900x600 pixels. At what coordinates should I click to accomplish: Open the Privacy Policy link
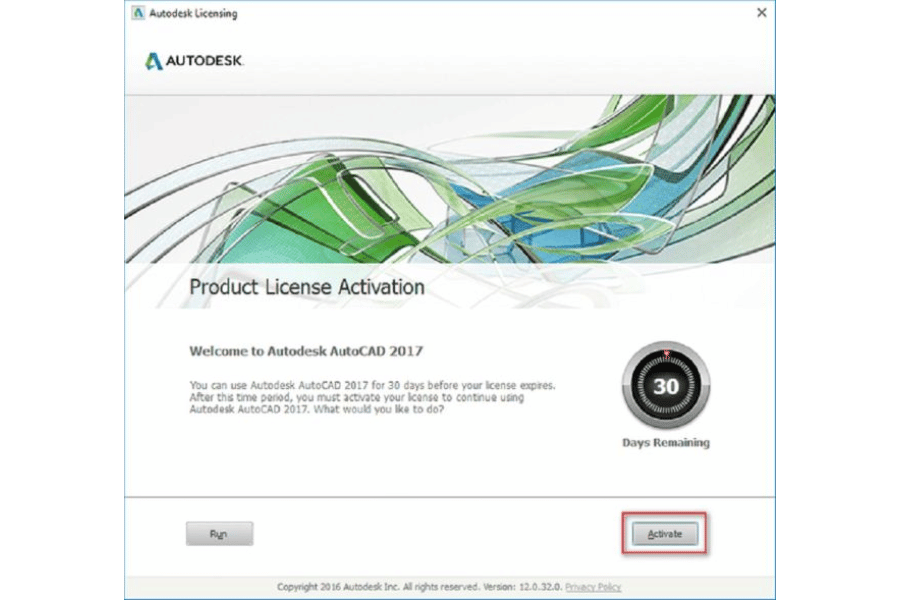click(593, 587)
